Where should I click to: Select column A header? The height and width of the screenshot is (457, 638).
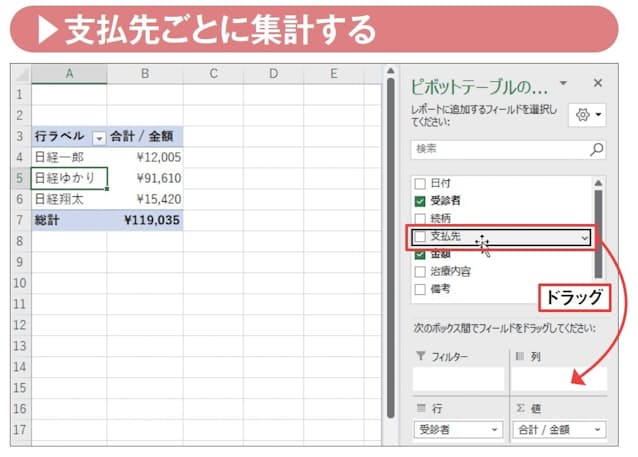(69, 74)
